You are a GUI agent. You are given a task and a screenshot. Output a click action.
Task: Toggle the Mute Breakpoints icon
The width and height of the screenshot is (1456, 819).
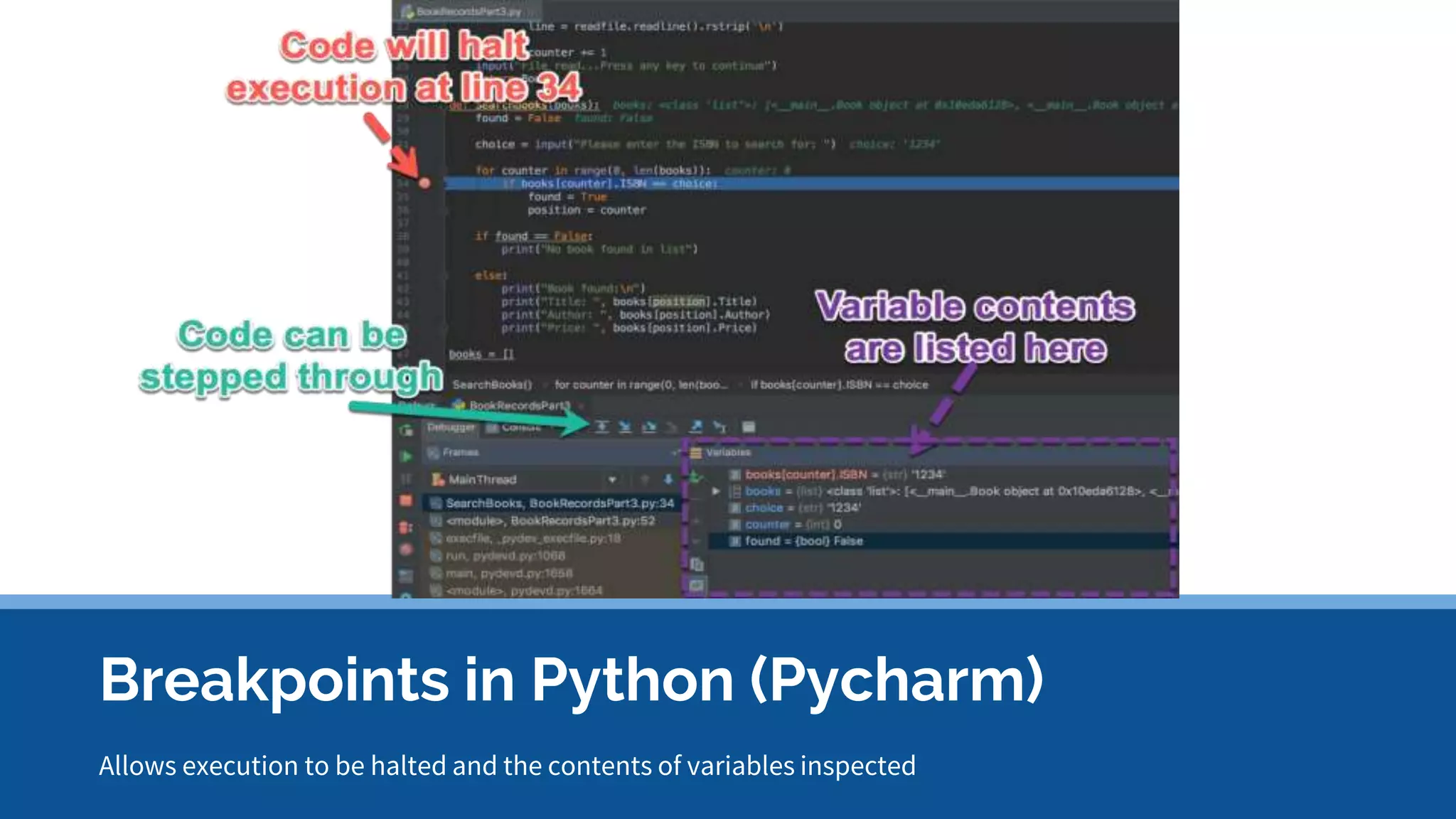(406, 549)
